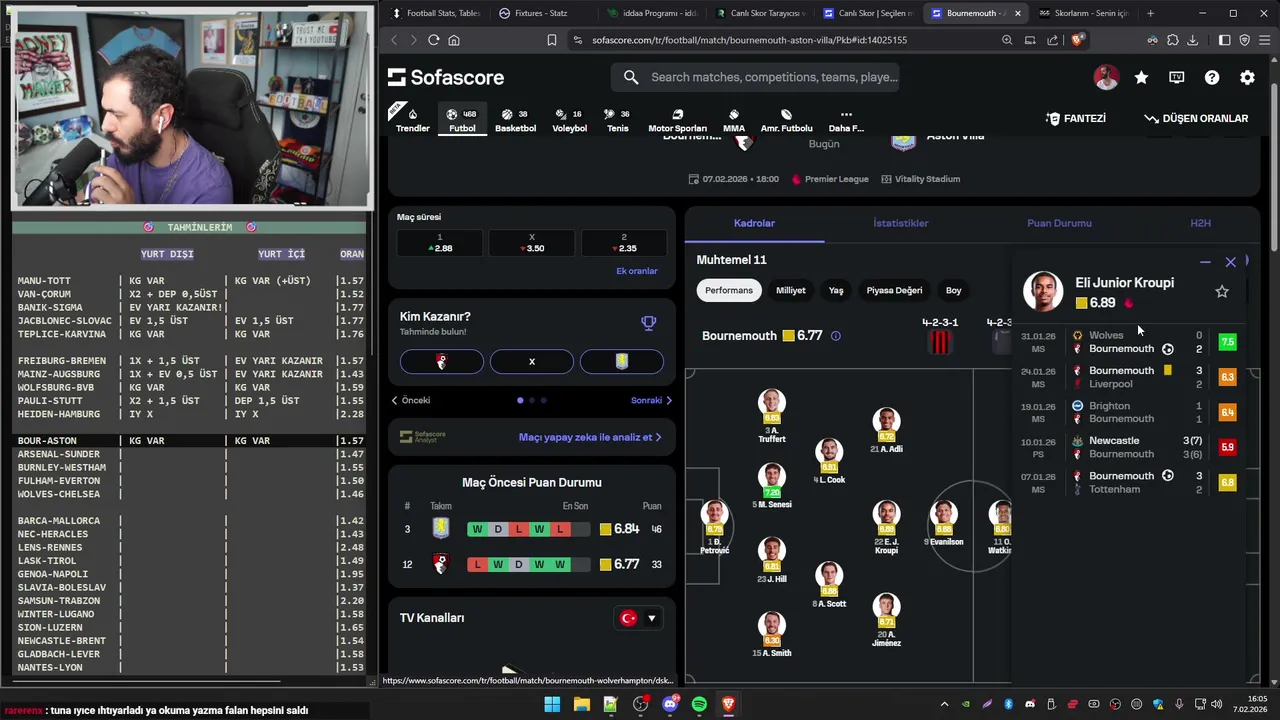
Task: Open the MMA sport category
Action: [x=734, y=120]
